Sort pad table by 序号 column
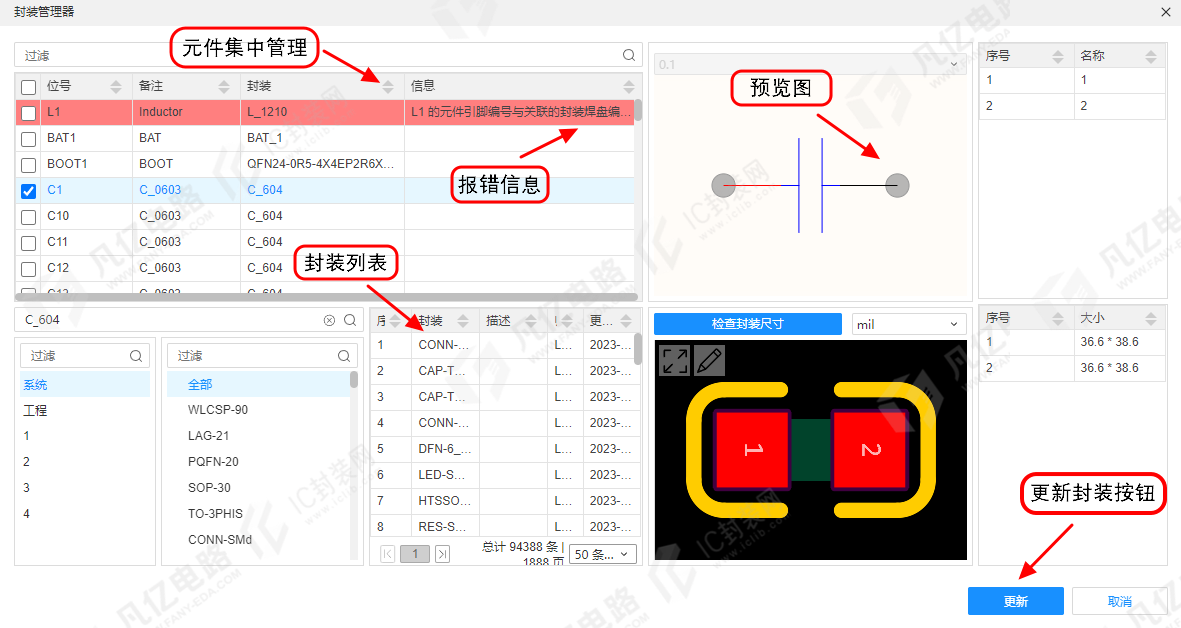Screen dimensions: 1181x628 (x=1057, y=319)
